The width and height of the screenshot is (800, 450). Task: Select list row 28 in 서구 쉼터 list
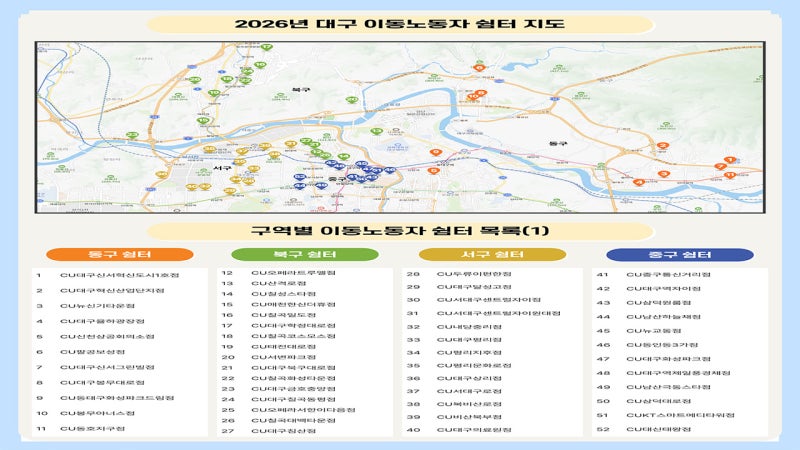(459, 274)
